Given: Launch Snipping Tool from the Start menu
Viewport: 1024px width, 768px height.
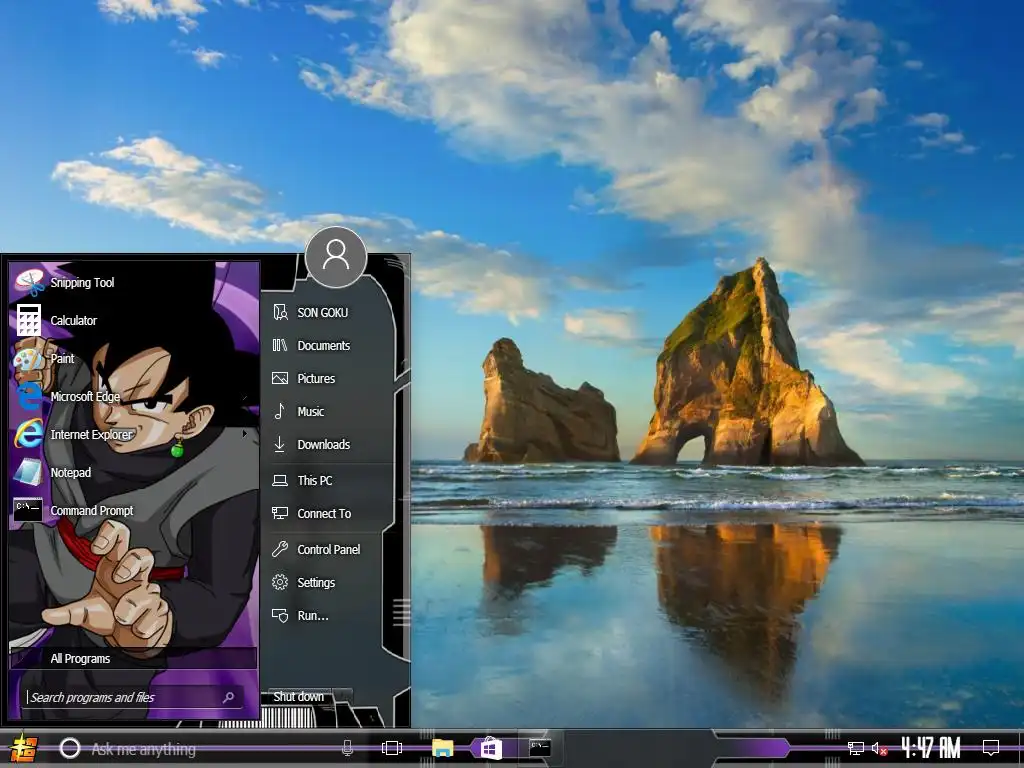Looking at the screenshot, I should pos(134,282).
